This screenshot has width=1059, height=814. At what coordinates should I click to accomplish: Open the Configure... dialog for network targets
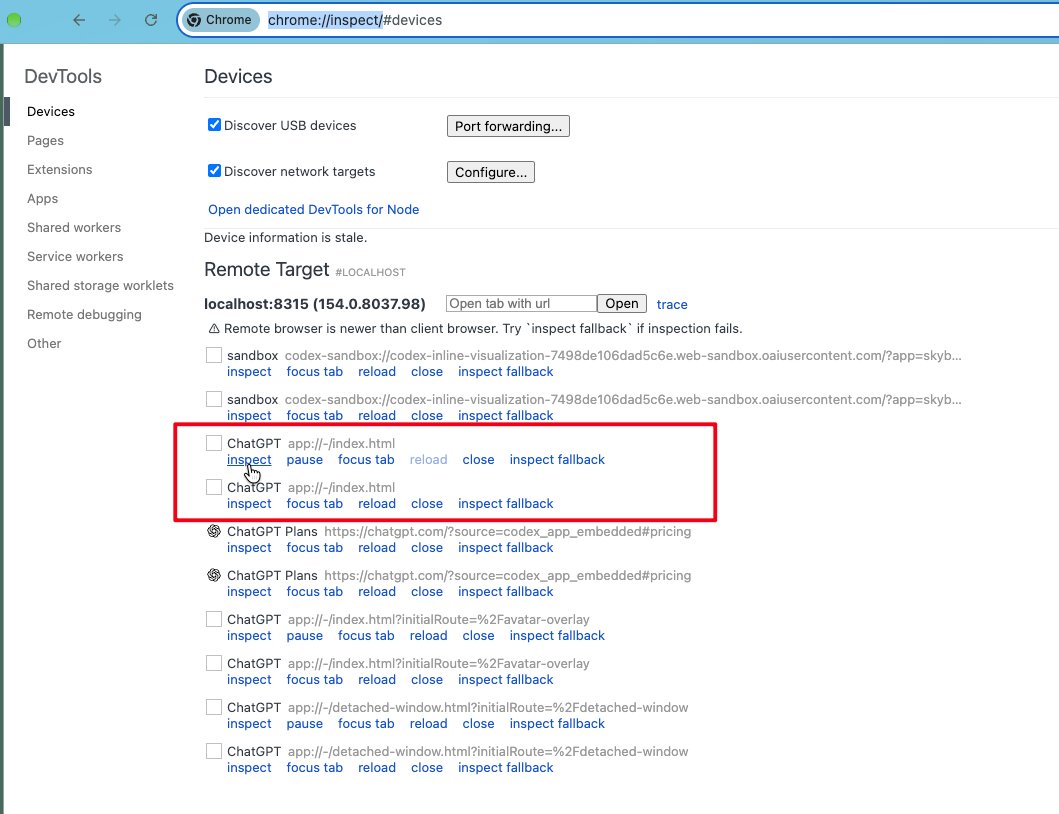point(490,172)
